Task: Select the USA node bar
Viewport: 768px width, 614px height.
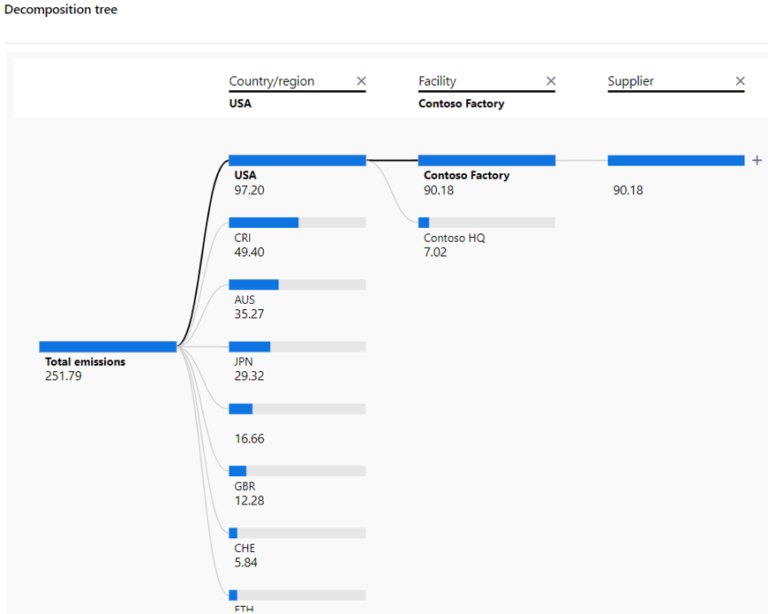Action: click(x=297, y=160)
